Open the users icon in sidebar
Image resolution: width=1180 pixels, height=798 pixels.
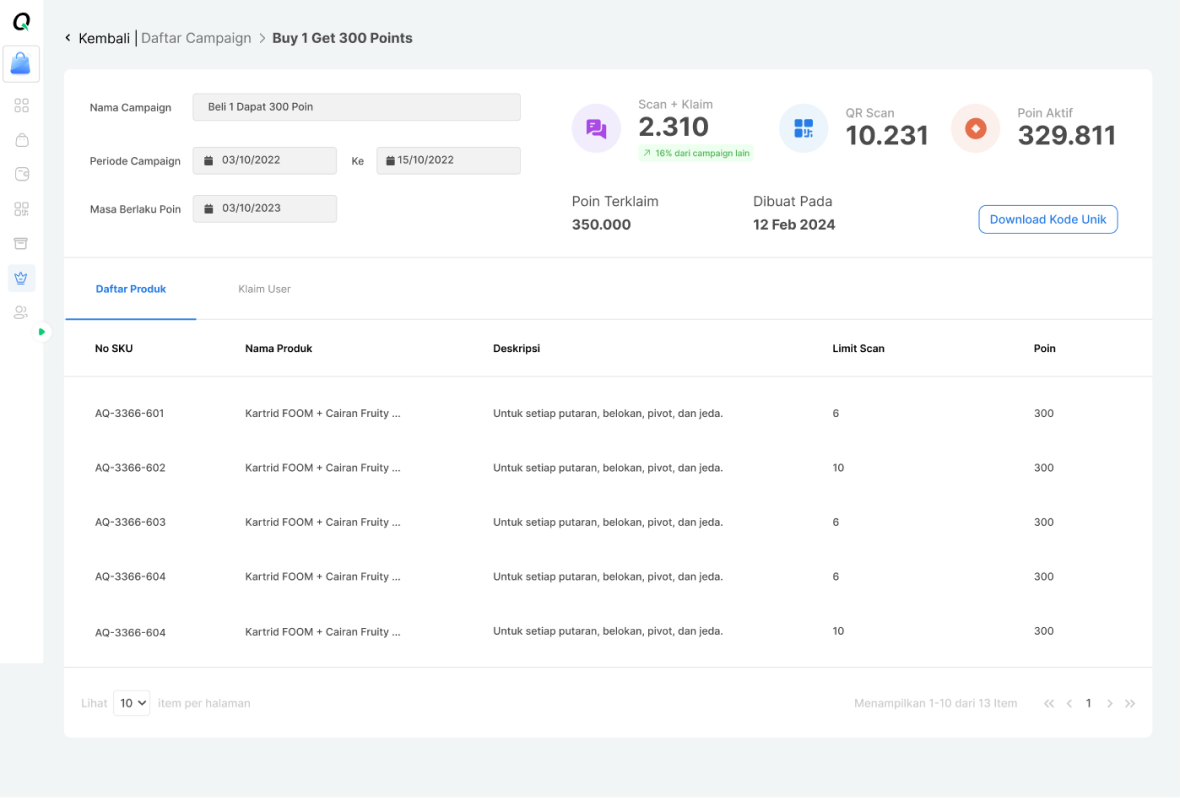click(21, 312)
